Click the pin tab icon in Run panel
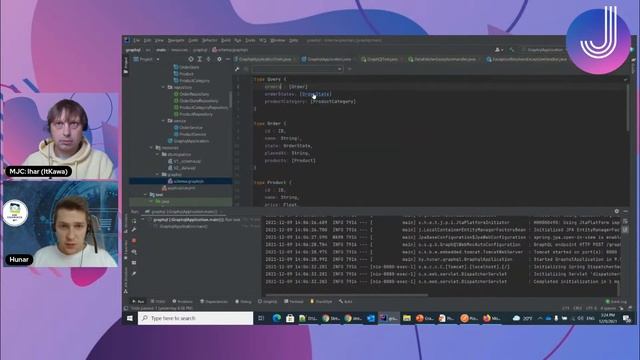The width and height of the screenshot is (640, 360). point(134,273)
